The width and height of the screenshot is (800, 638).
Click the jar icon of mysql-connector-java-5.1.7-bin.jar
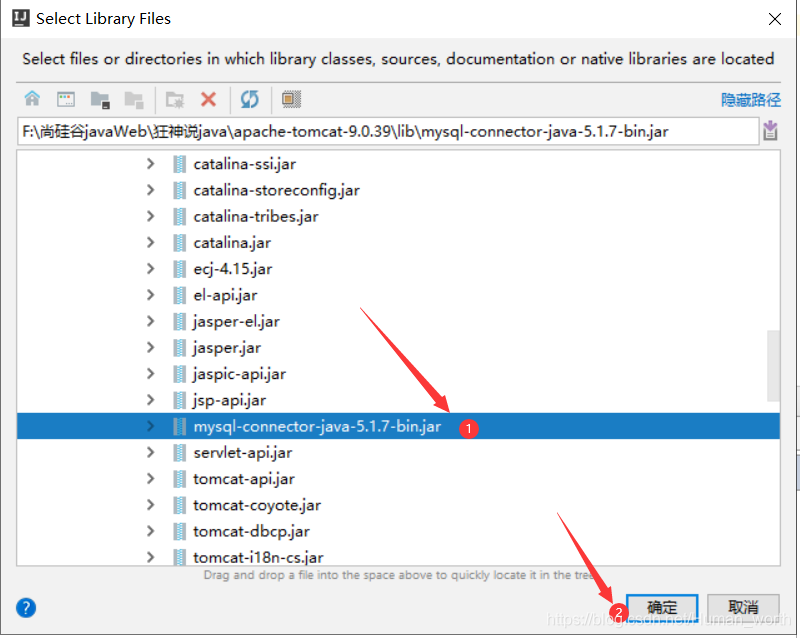pyautogui.click(x=179, y=426)
